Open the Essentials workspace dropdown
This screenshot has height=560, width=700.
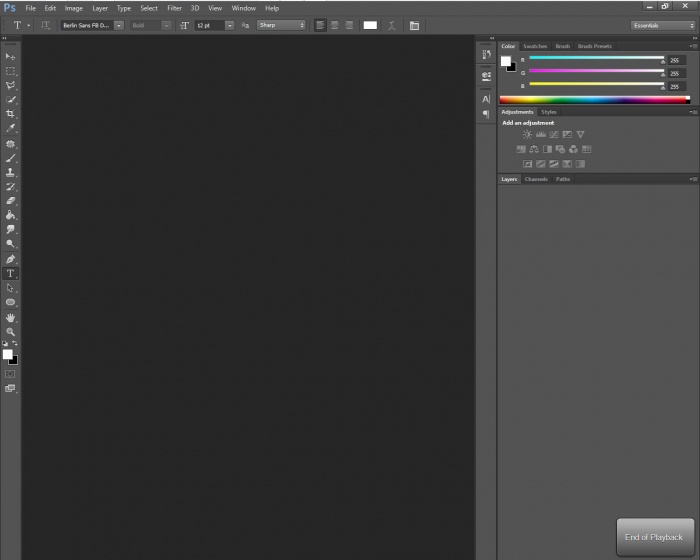663,25
